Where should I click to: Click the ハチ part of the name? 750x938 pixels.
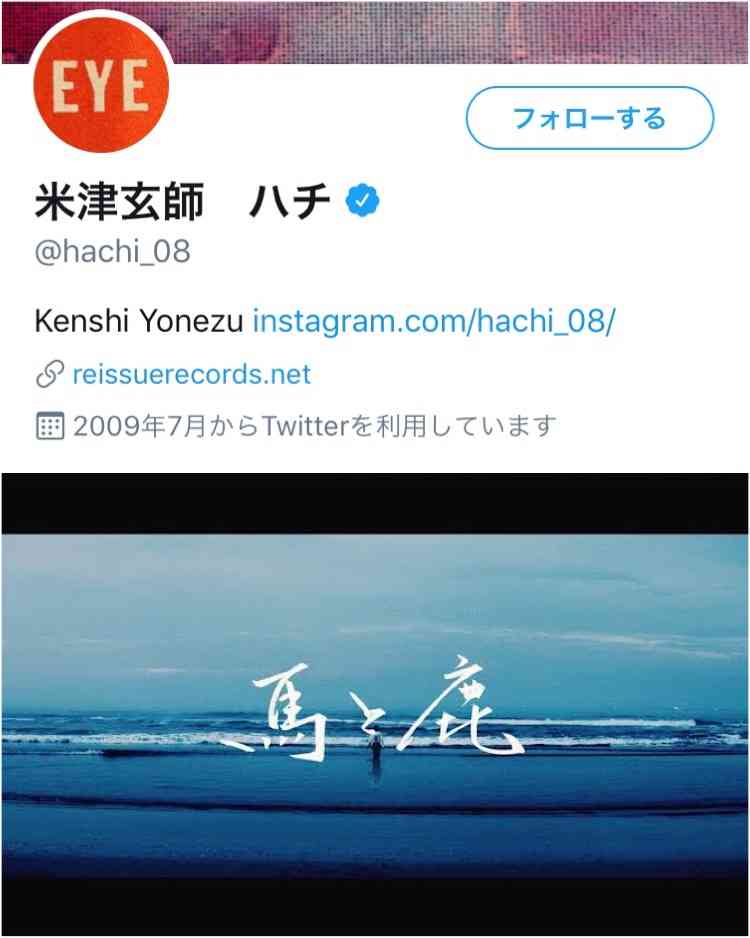tap(290, 202)
